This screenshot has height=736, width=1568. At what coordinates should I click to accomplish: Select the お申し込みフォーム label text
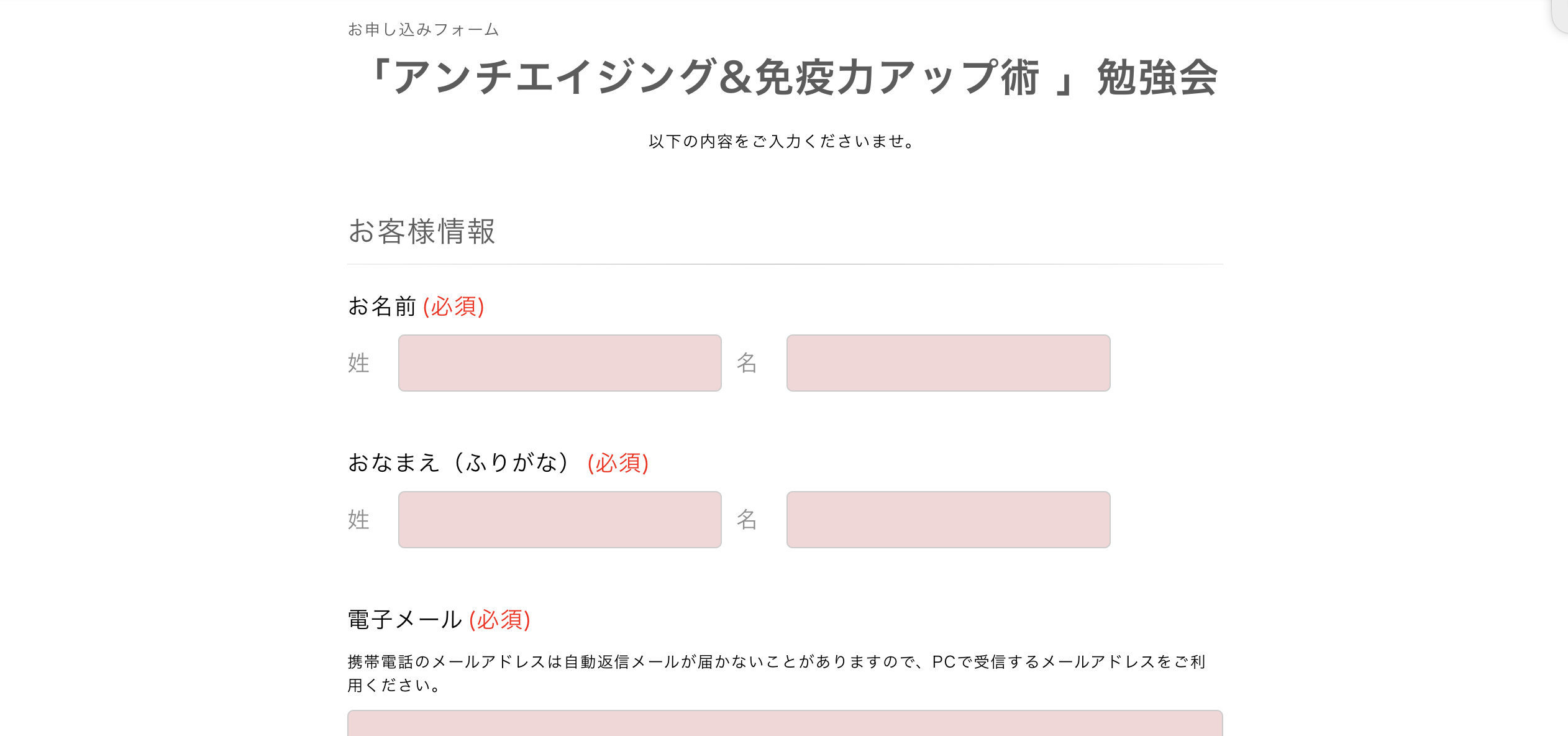coord(423,29)
